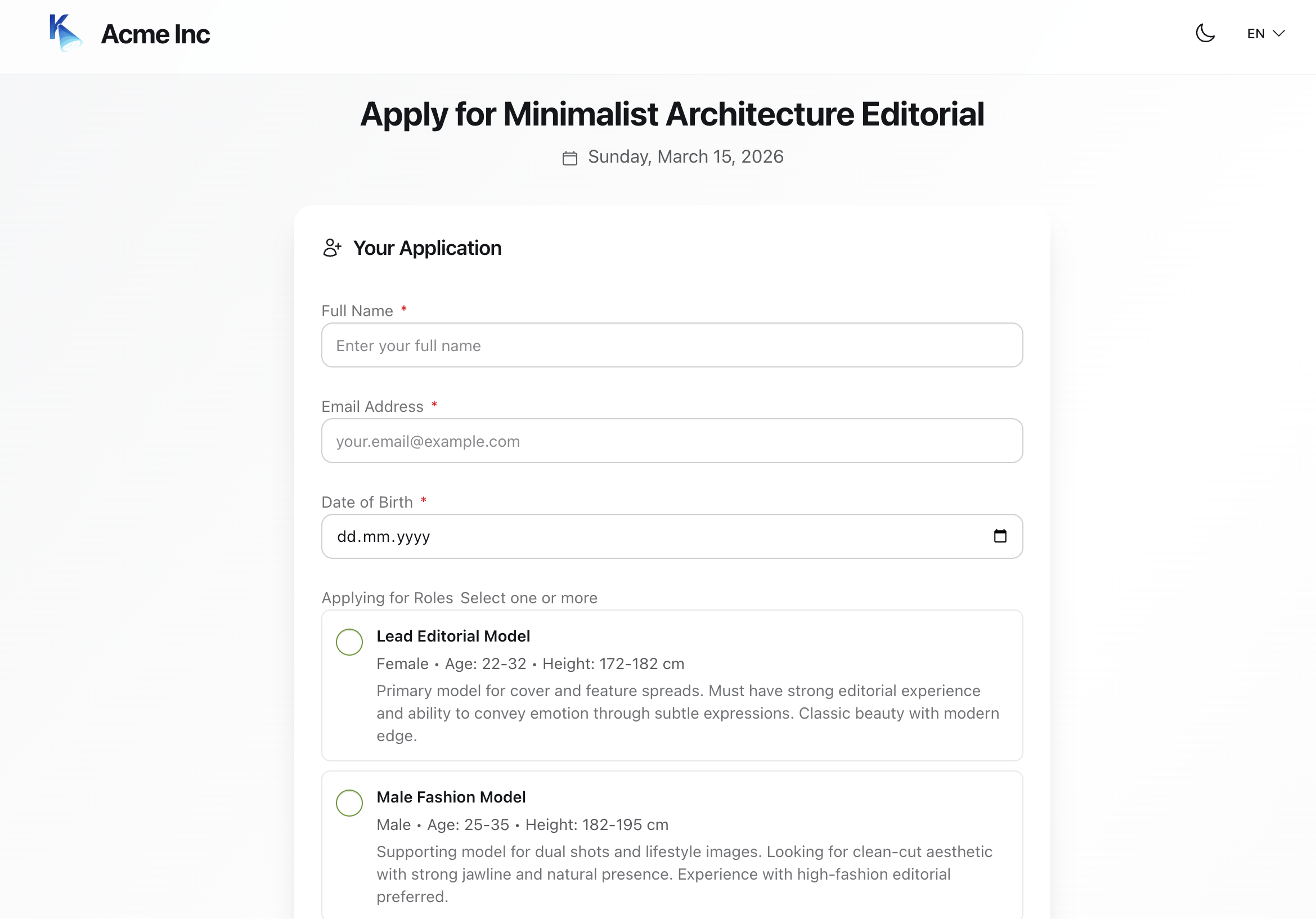
Task: Click the Your Application section heading
Action: 427,248
